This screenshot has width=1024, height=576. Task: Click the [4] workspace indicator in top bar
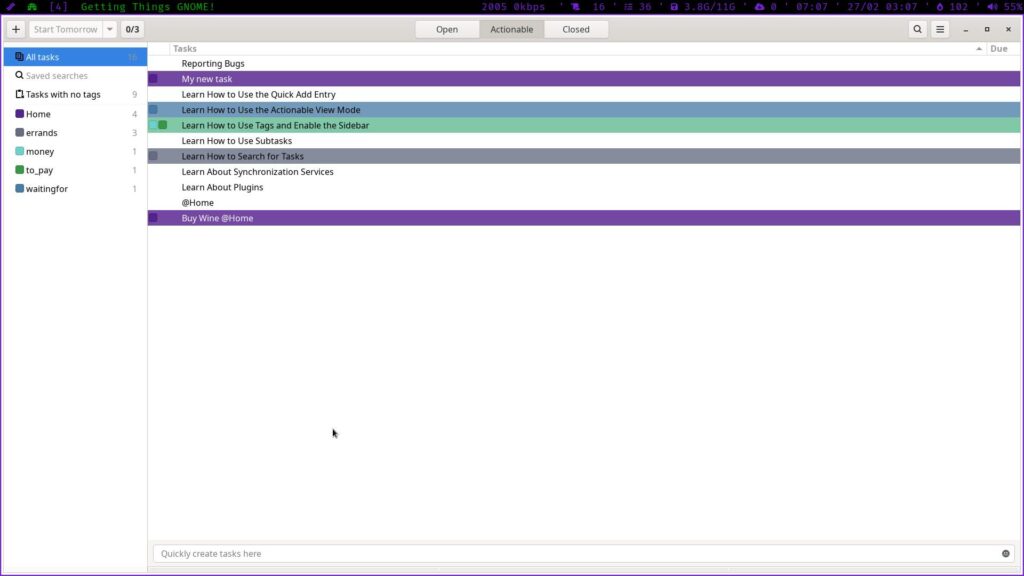pos(58,7)
